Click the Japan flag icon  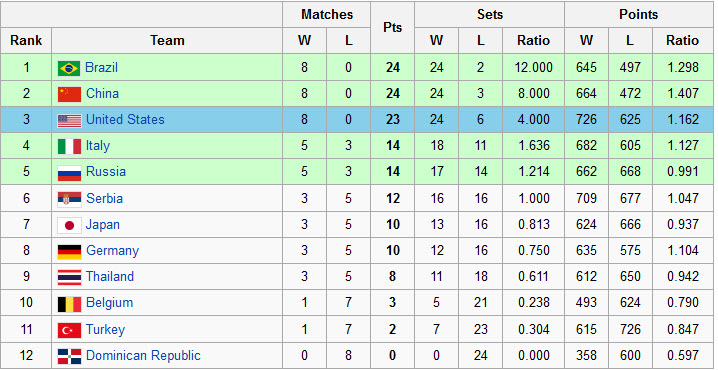point(70,225)
